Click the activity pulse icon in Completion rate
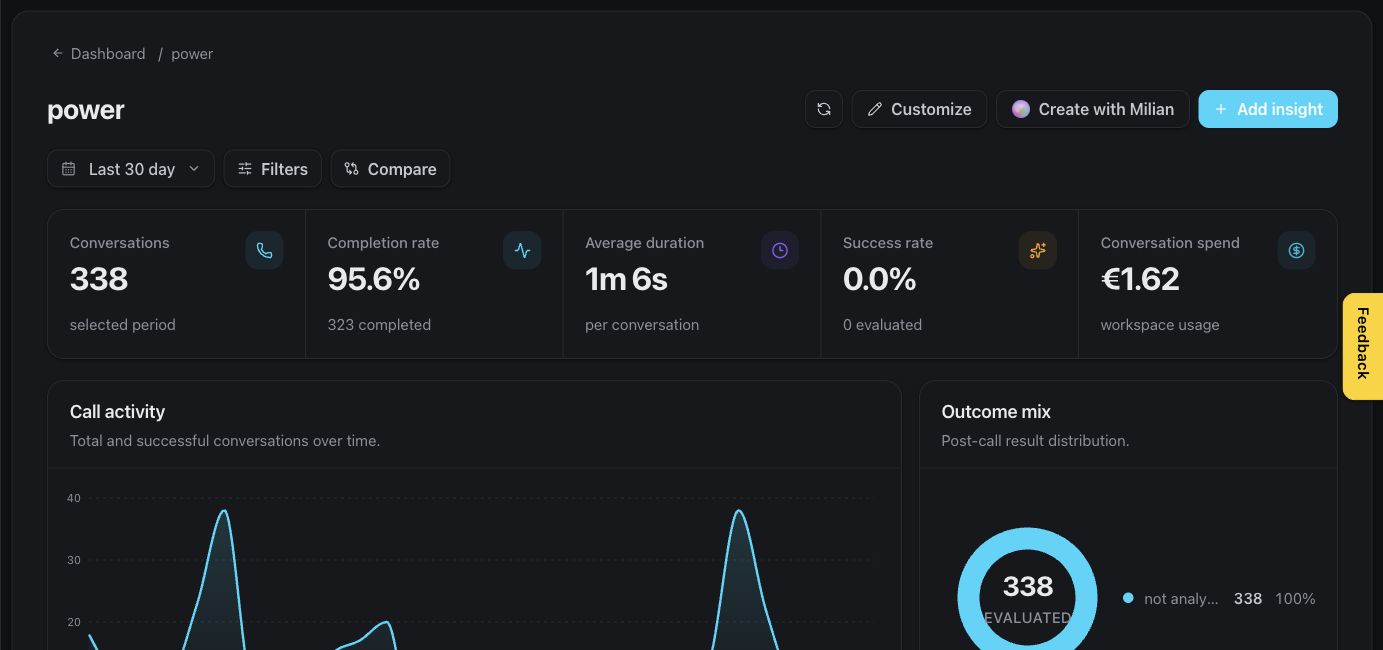This screenshot has width=1383, height=650. click(x=522, y=250)
